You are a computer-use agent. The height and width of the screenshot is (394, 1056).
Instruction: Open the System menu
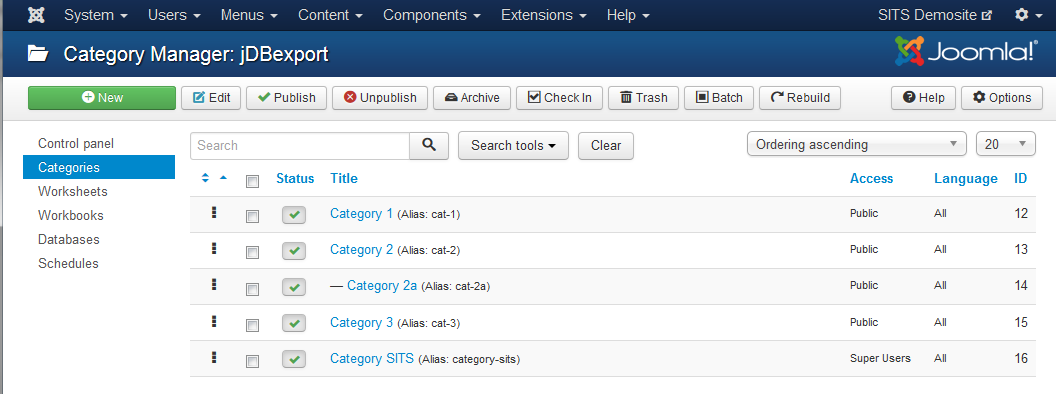(96, 15)
